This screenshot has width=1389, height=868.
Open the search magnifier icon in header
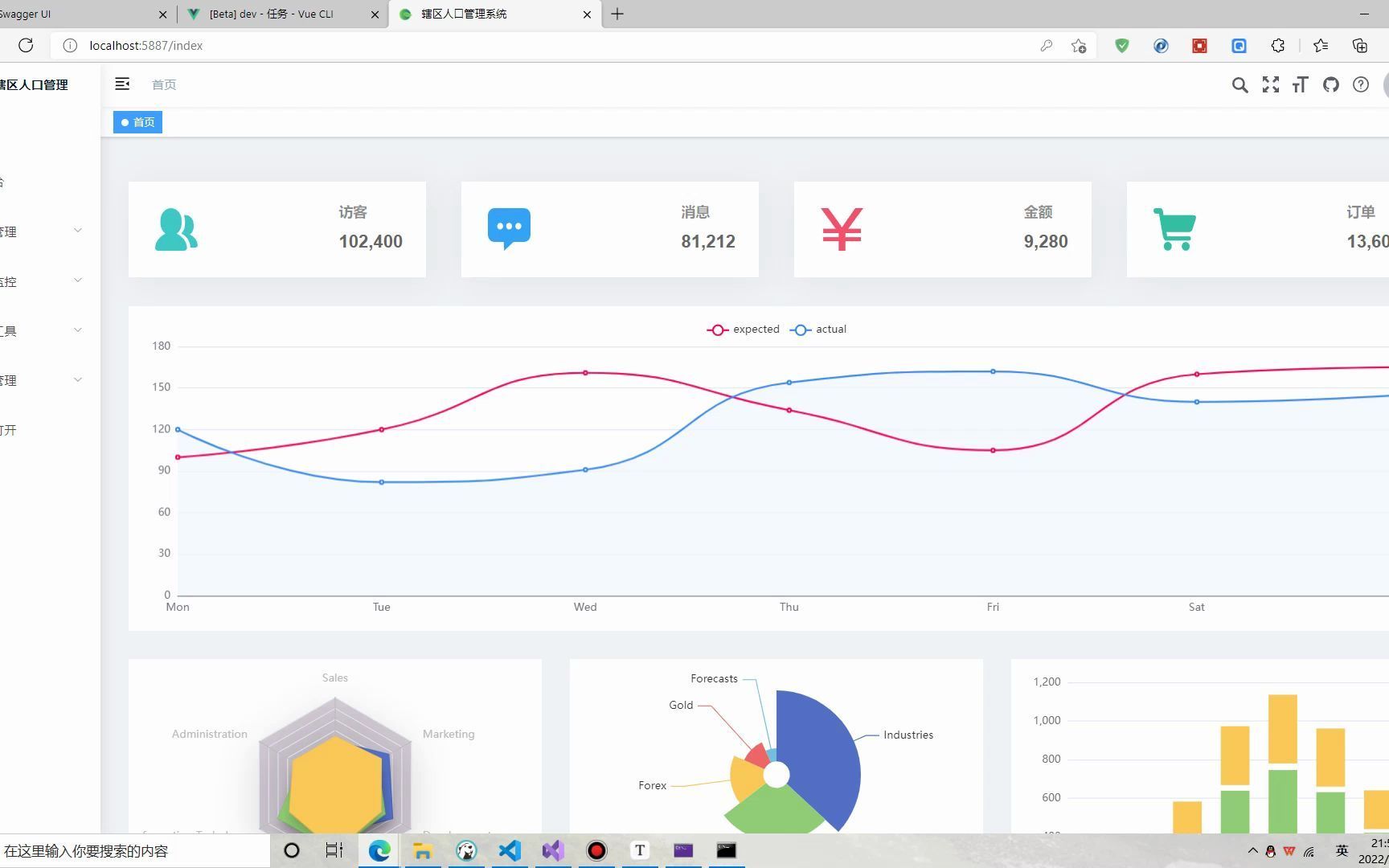click(1239, 84)
